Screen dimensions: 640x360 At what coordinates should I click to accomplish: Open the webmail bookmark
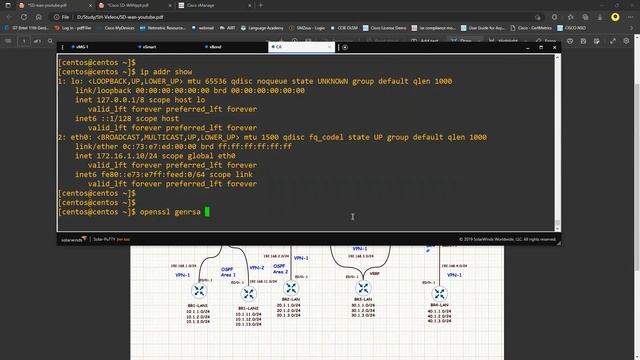coord(203,28)
